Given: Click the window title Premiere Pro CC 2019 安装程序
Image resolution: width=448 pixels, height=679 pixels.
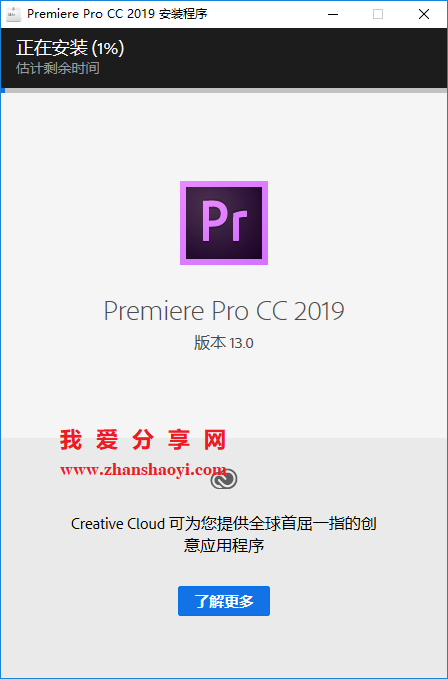Looking at the screenshot, I should coord(117,14).
